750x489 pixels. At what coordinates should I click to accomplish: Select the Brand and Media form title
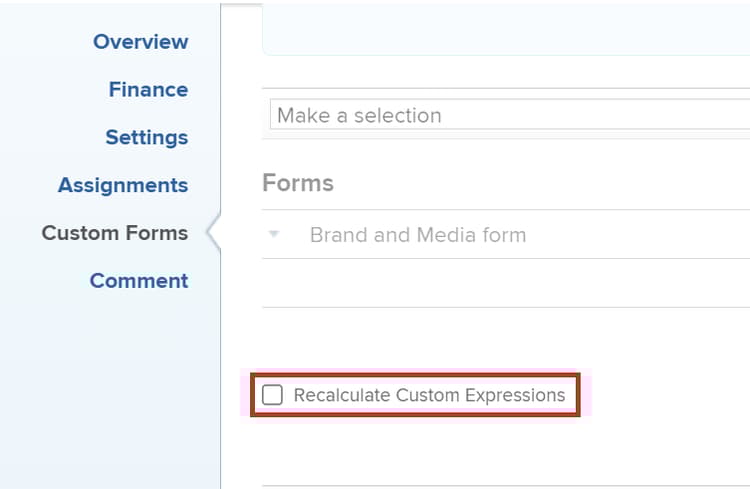click(417, 236)
